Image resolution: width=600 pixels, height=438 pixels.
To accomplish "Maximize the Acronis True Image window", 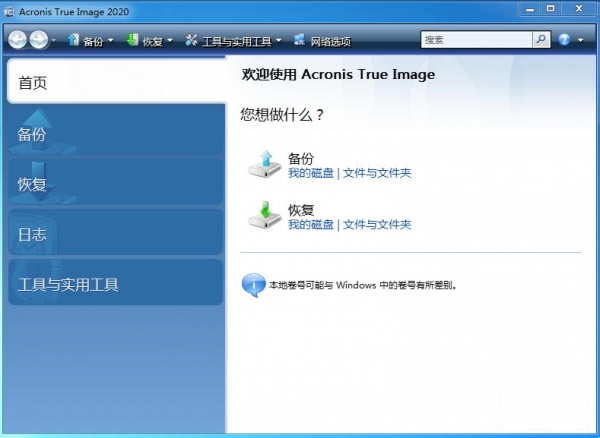I will 550,9.
